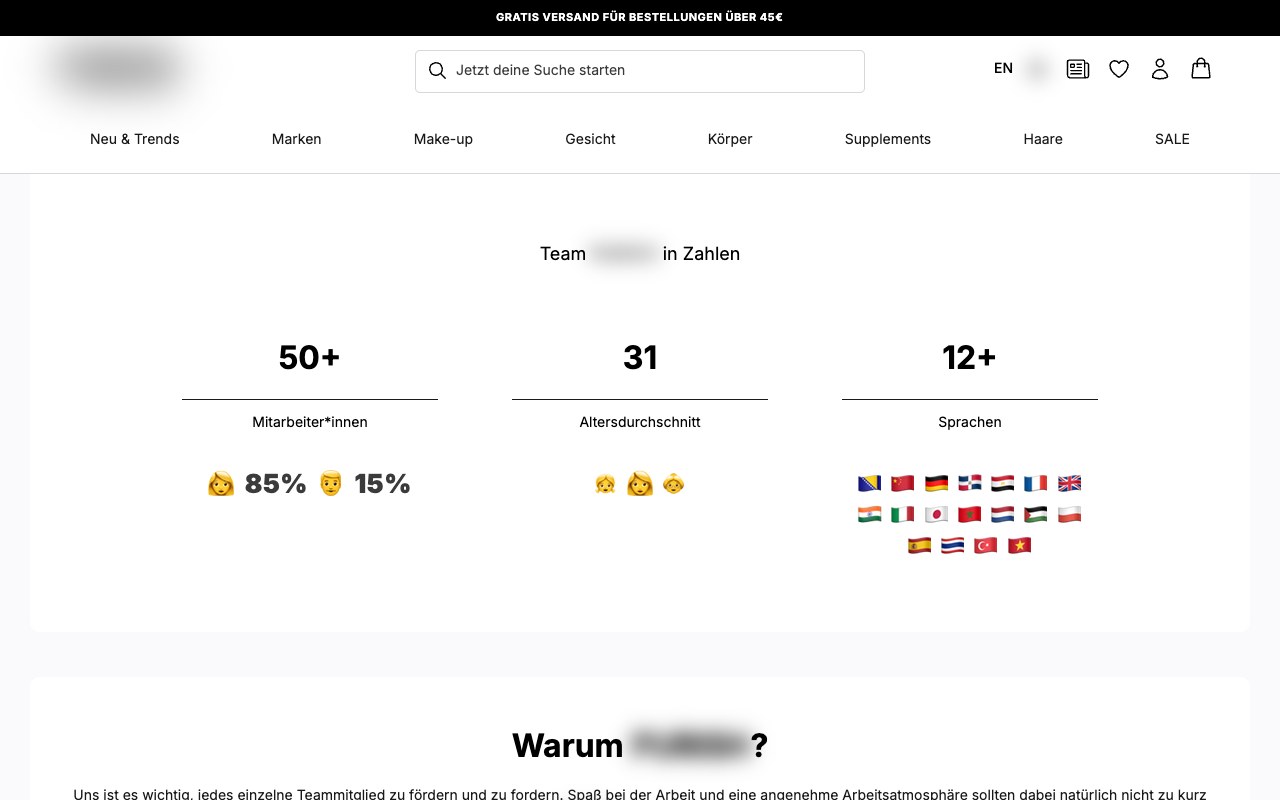Go to the SALE page
Screen dimensions: 1280x800
pyautogui.click(x=1172, y=139)
